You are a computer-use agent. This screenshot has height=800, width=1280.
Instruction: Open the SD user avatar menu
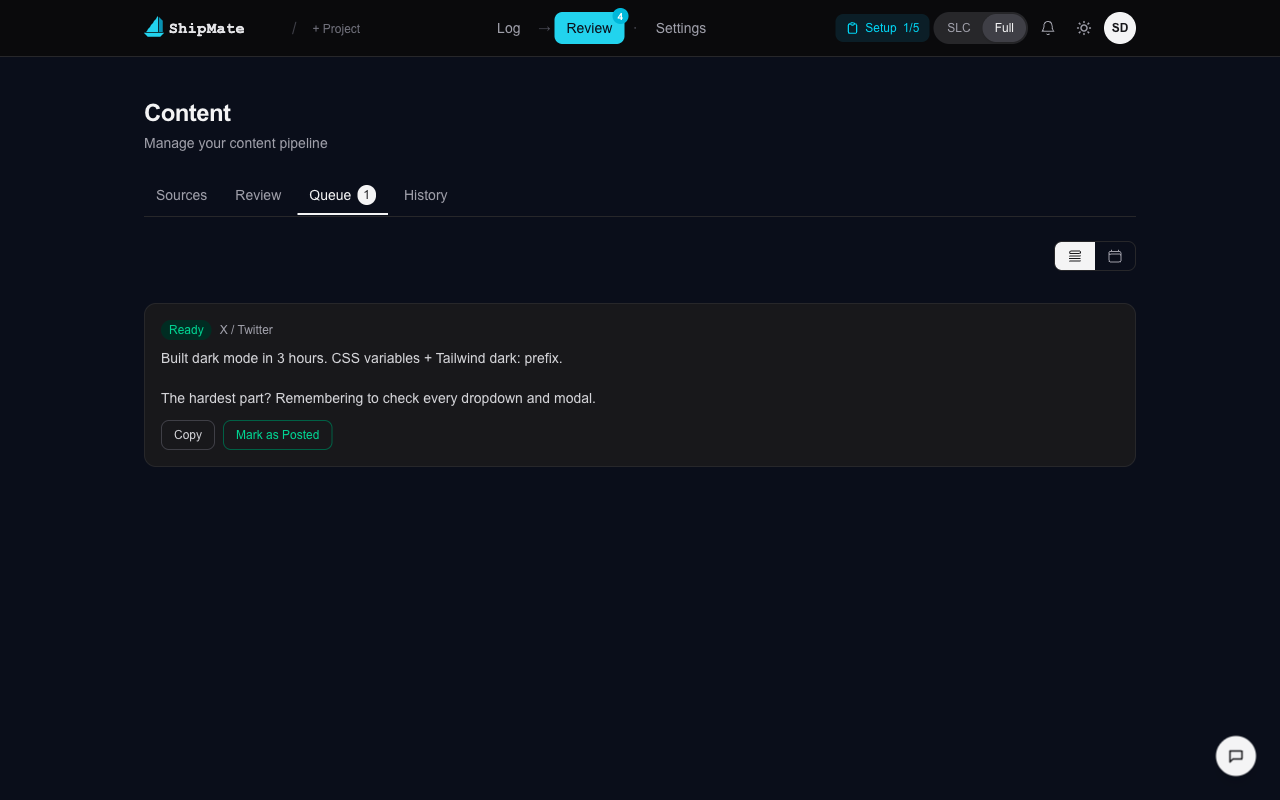click(1120, 28)
